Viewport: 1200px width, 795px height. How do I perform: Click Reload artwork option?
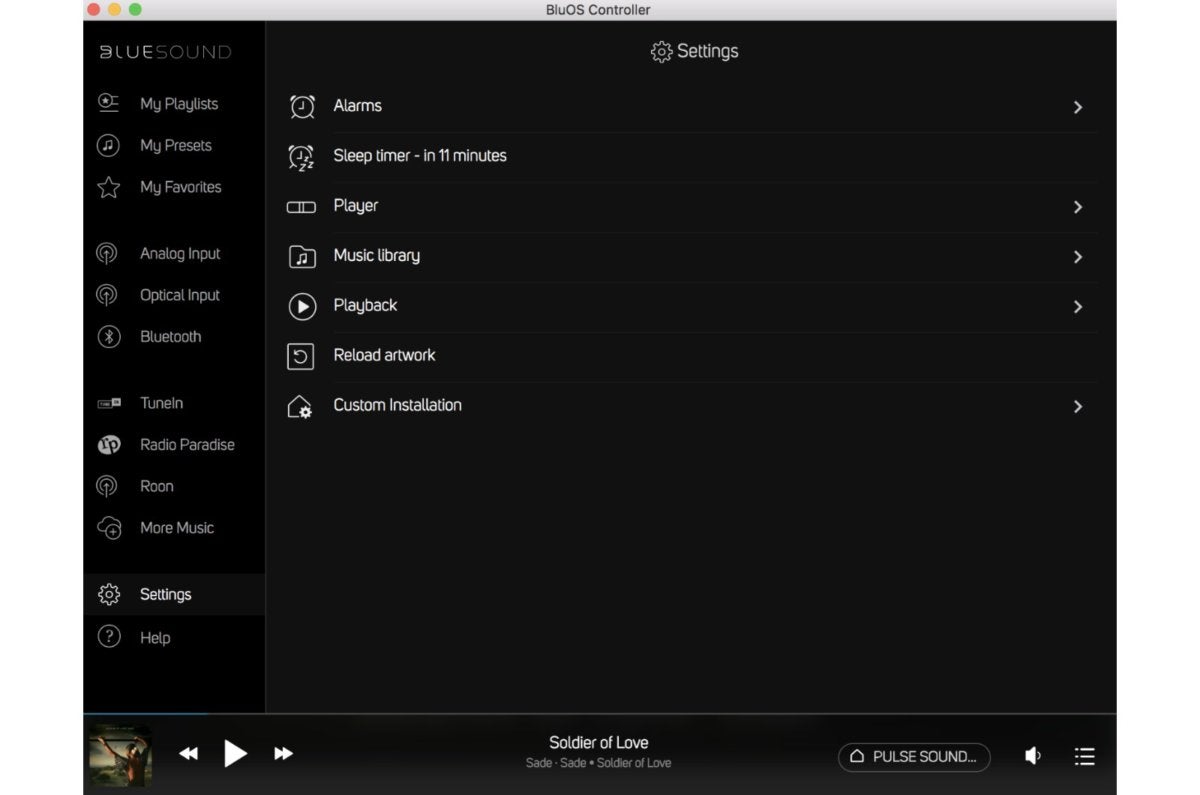[x=690, y=357]
